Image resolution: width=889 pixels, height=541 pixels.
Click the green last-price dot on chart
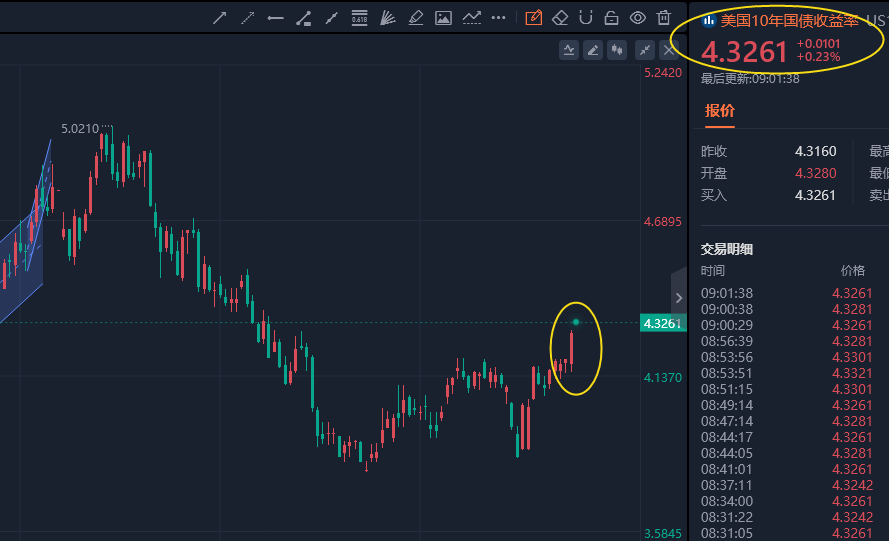(x=575, y=322)
